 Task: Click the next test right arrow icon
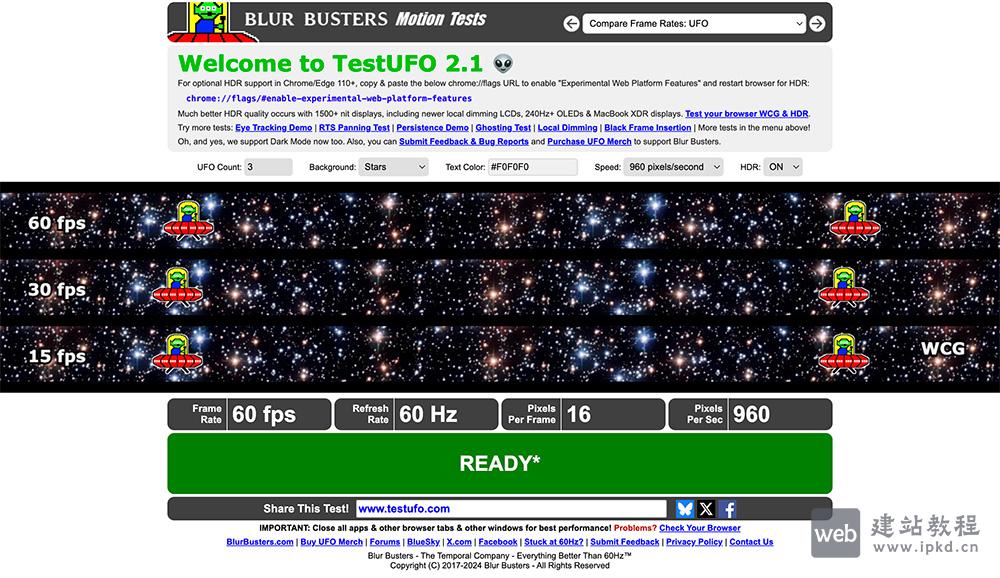pyautogui.click(x=817, y=24)
